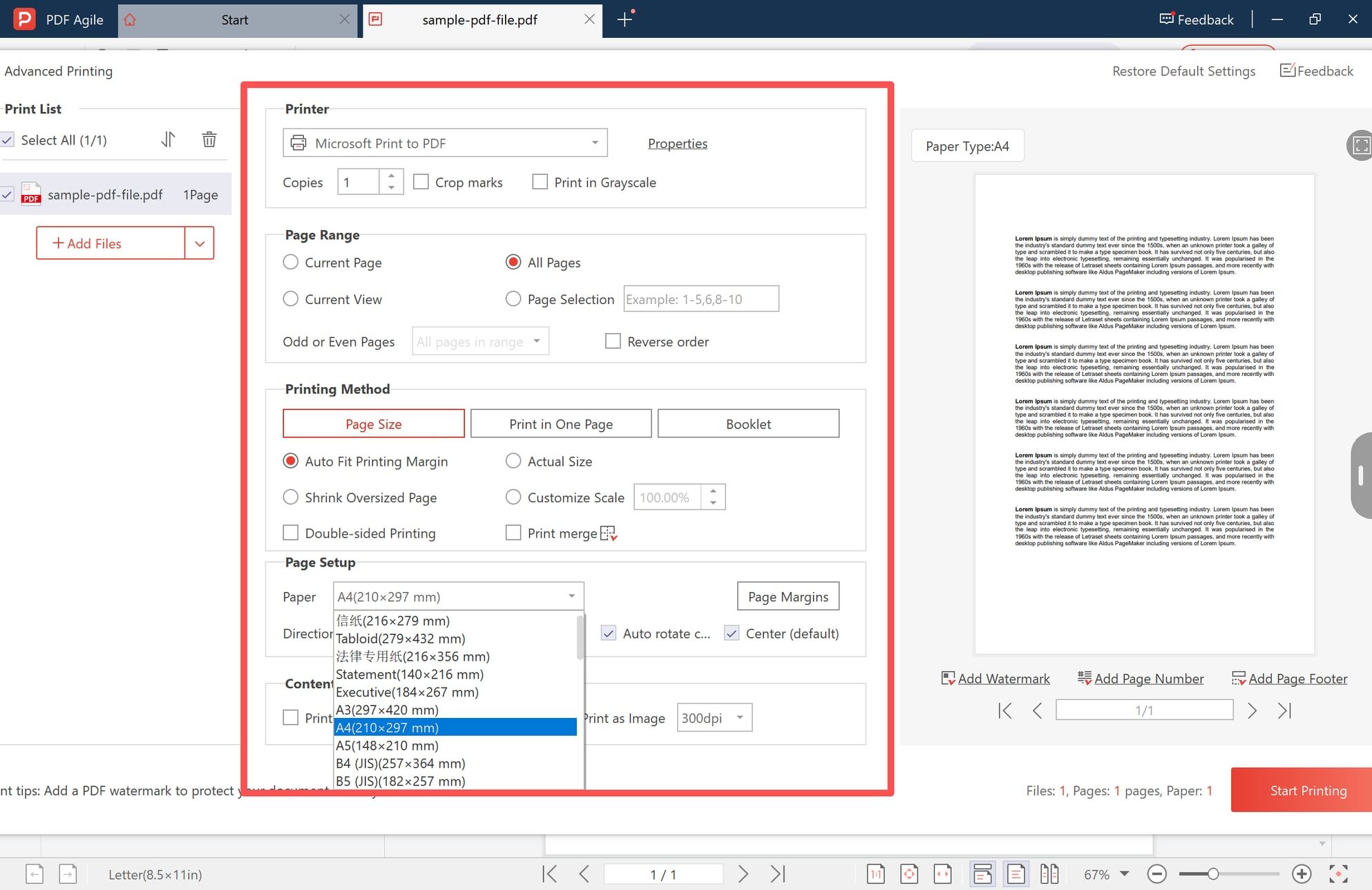The height and width of the screenshot is (890, 1372).
Task: Click the zoom in plus icon
Action: click(1302, 874)
